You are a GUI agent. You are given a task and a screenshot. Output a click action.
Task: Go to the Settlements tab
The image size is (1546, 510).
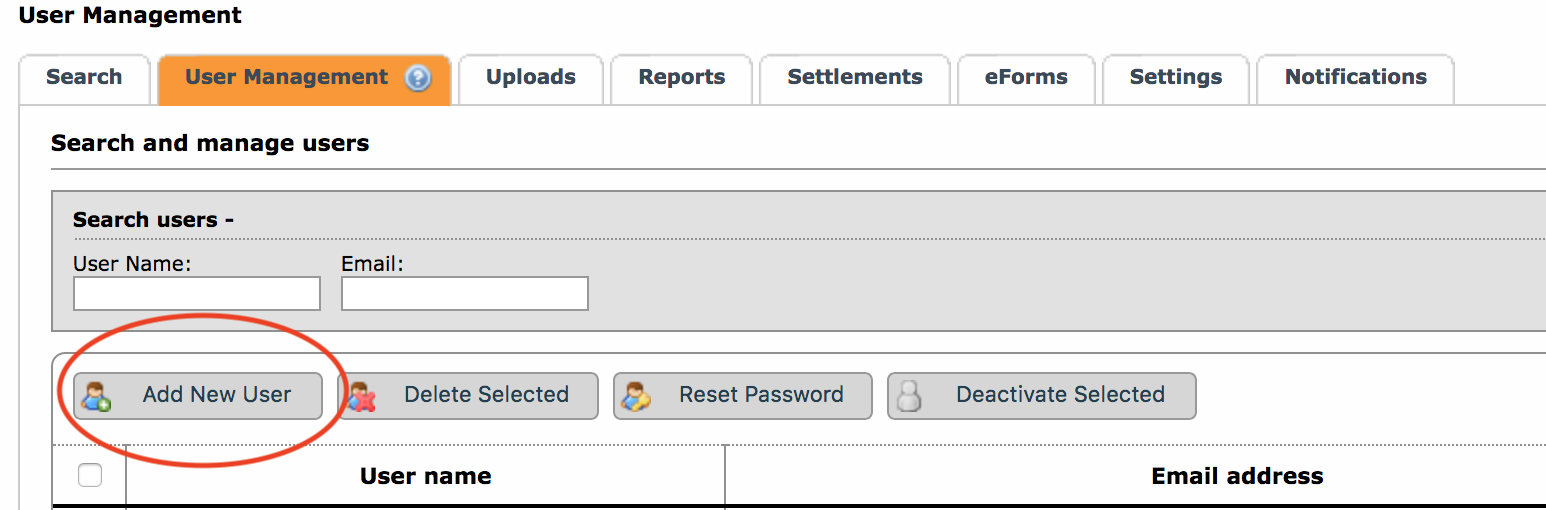coord(855,78)
